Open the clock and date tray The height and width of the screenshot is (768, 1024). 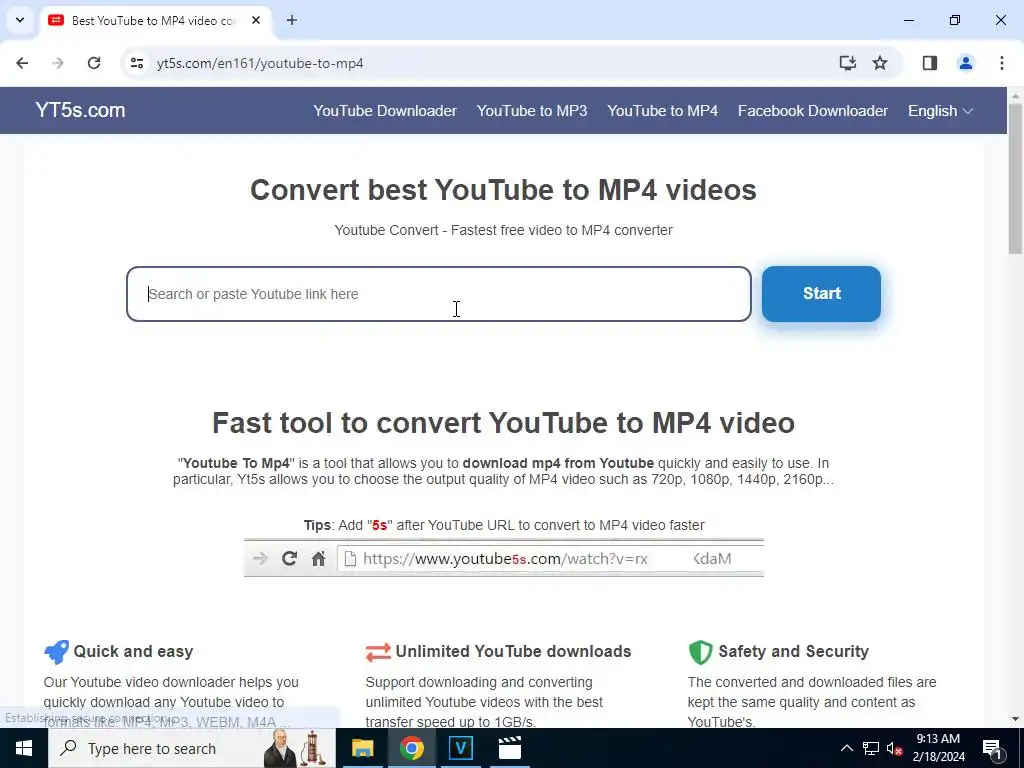point(938,748)
